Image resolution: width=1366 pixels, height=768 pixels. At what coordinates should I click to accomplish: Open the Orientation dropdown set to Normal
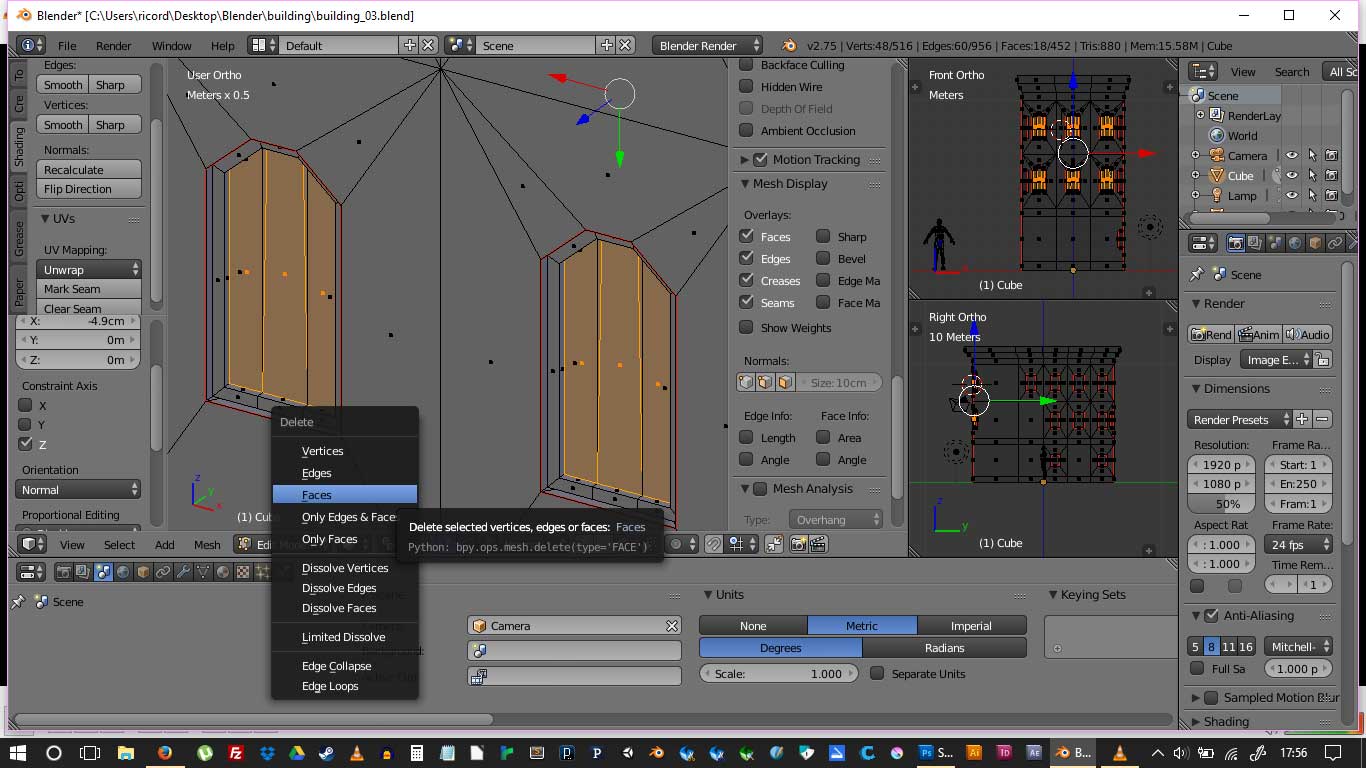pyautogui.click(x=78, y=490)
